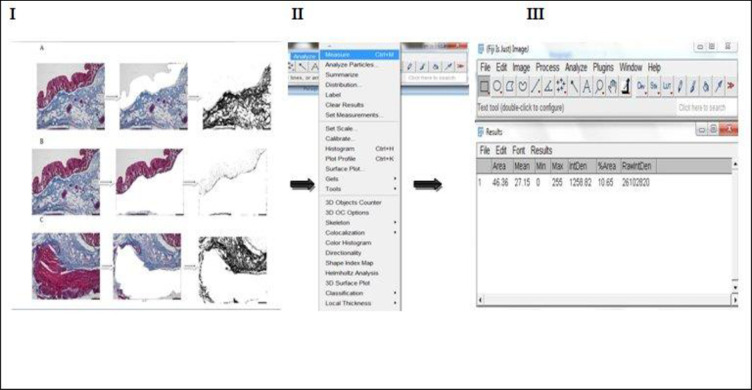Click the Stk stacks menu tool
The image size is (752, 390).
(654, 86)
